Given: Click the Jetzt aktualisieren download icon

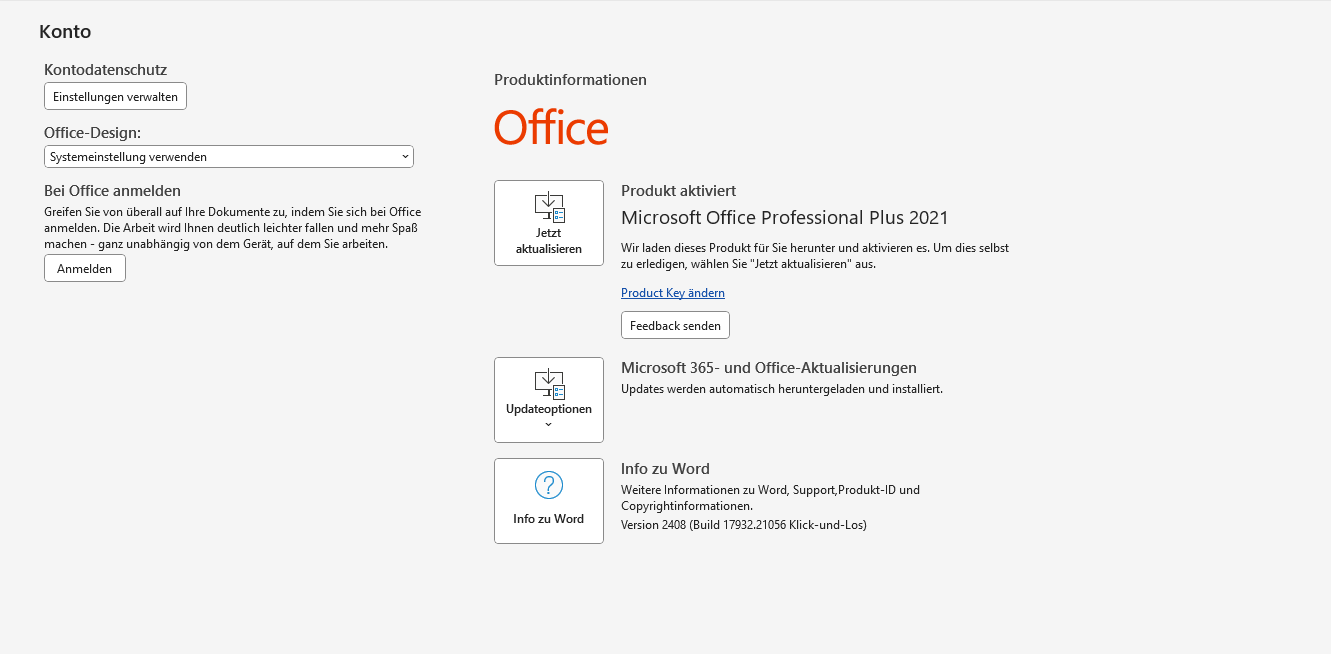Looking at the screenshot, I should pos(549,208).
